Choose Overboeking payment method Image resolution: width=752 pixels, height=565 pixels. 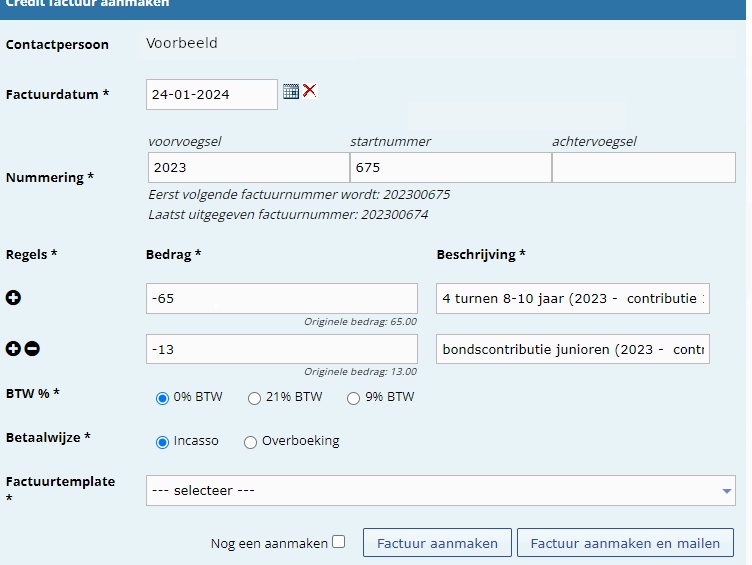coord(250,441)
